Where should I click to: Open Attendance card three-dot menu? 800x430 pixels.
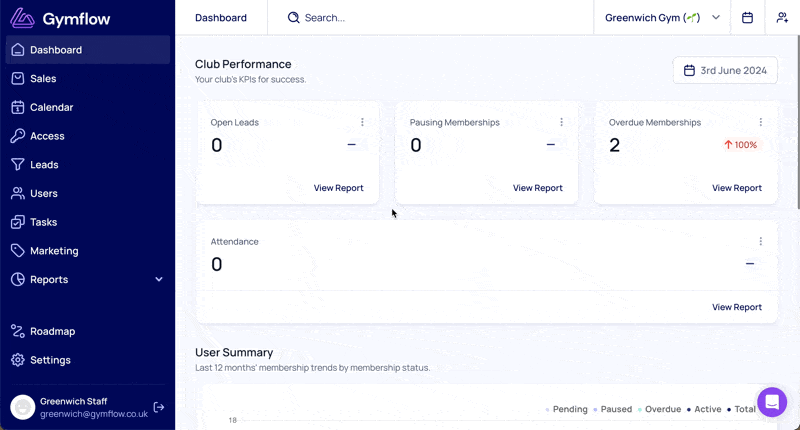pos(760,241)
